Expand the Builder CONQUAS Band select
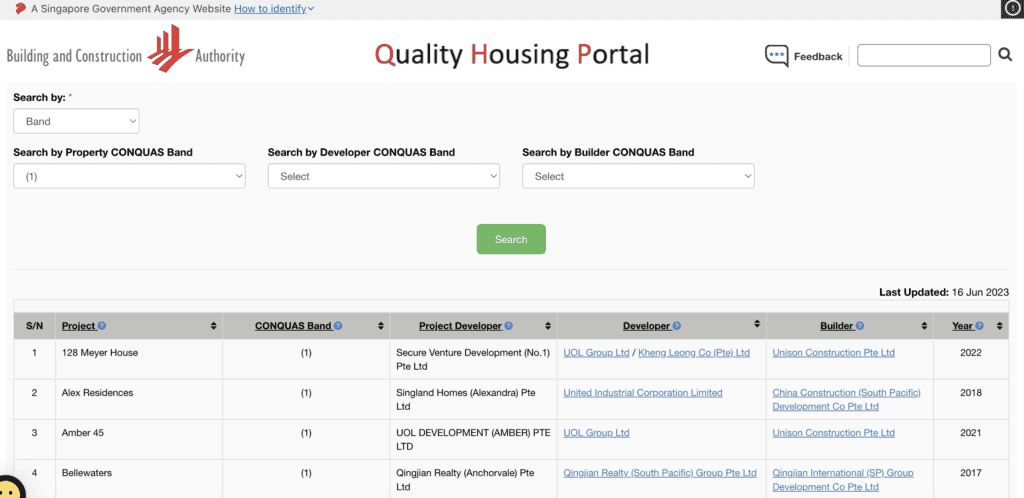Viewport: 1024px width, 498px height. (638, 176)
